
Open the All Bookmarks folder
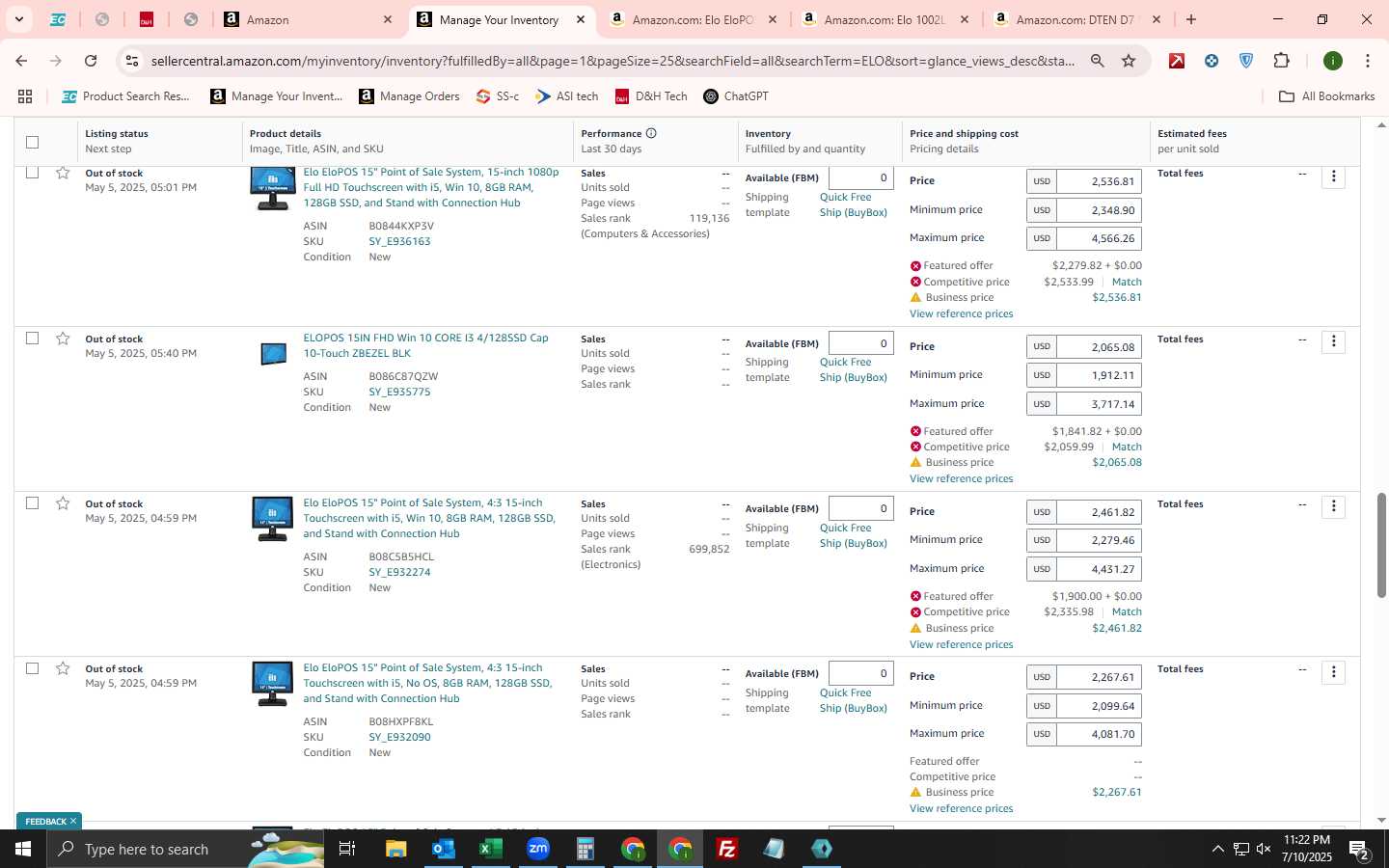(x=1326, y=96)
